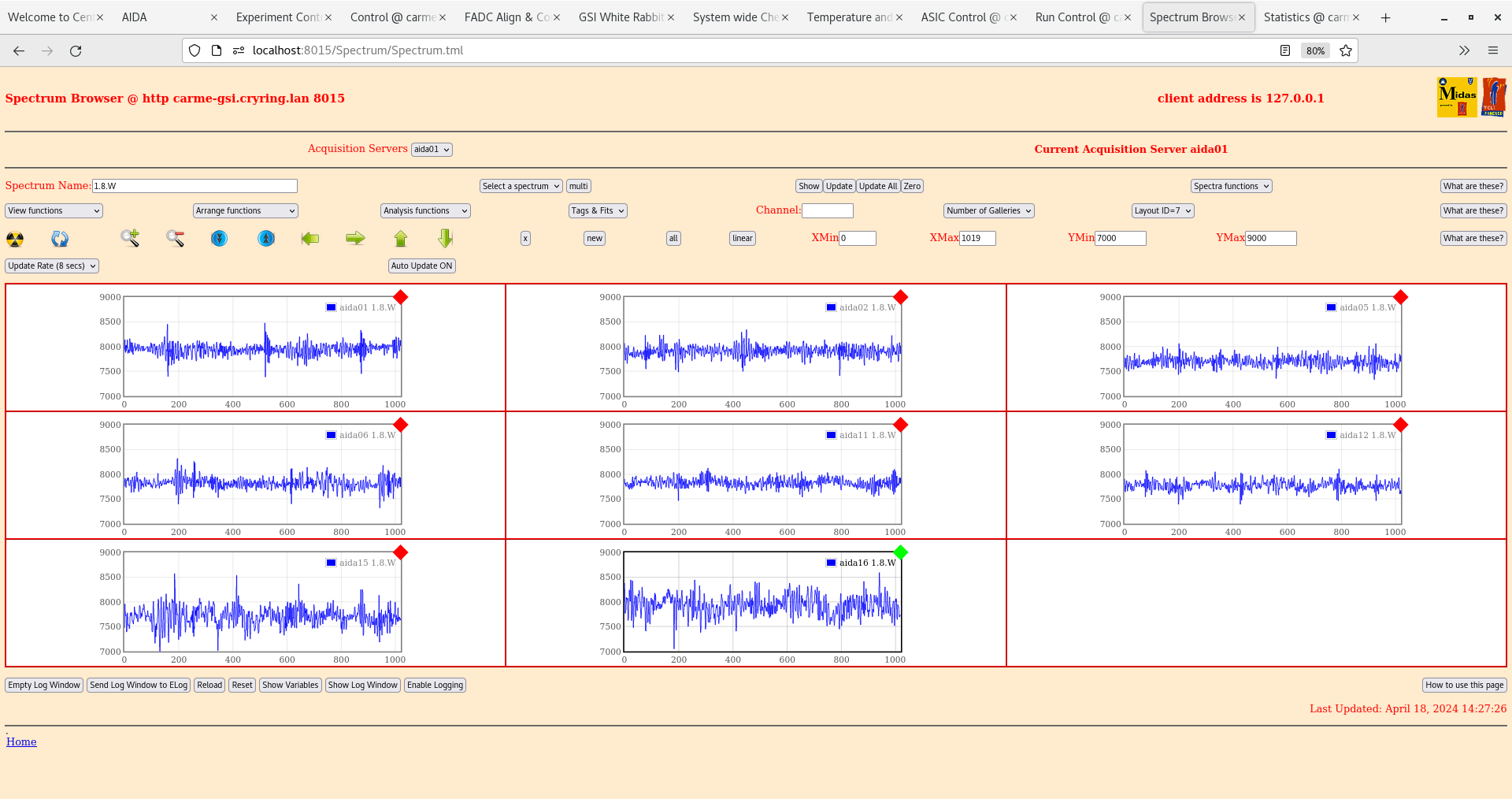Image resolution: width=1512 pixels, height=799 pixels.
Task: Click the green down arrow icon
Action: (x=446, y=238)
